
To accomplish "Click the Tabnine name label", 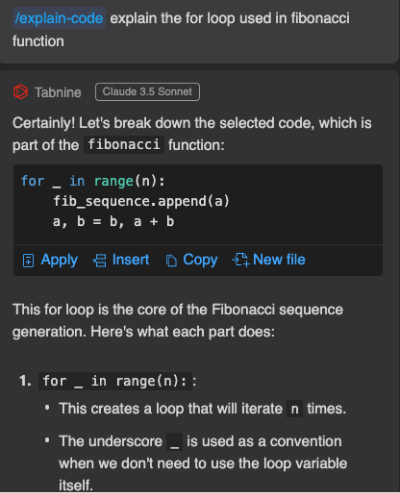I will [58, 92].
